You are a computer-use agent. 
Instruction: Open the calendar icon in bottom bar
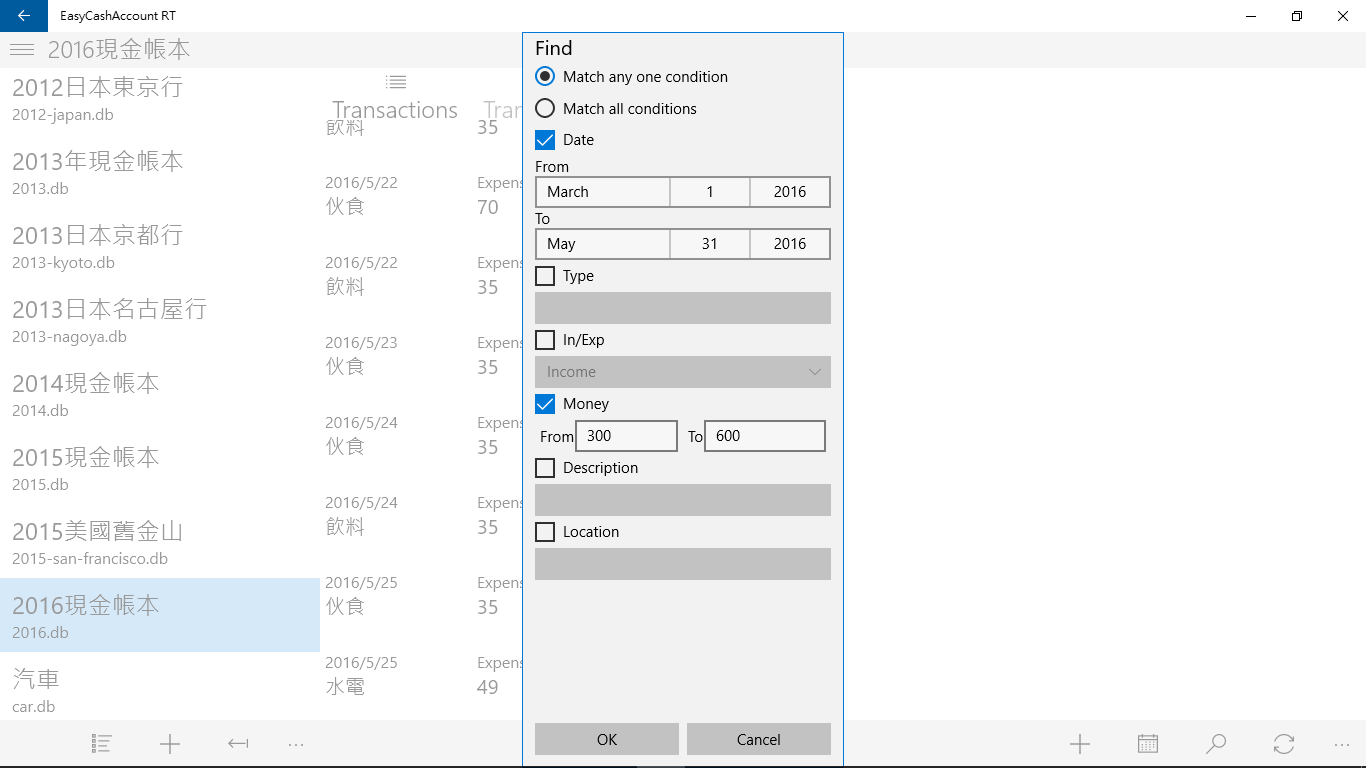[x=1148, y=744]
